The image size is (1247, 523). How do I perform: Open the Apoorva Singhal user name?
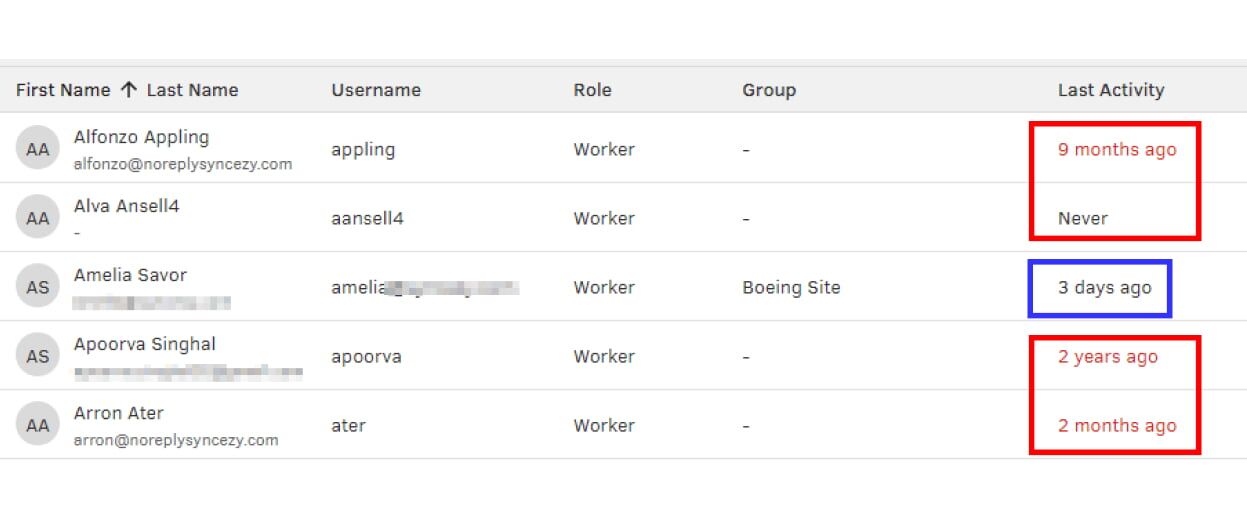click(x=144, y=344)
